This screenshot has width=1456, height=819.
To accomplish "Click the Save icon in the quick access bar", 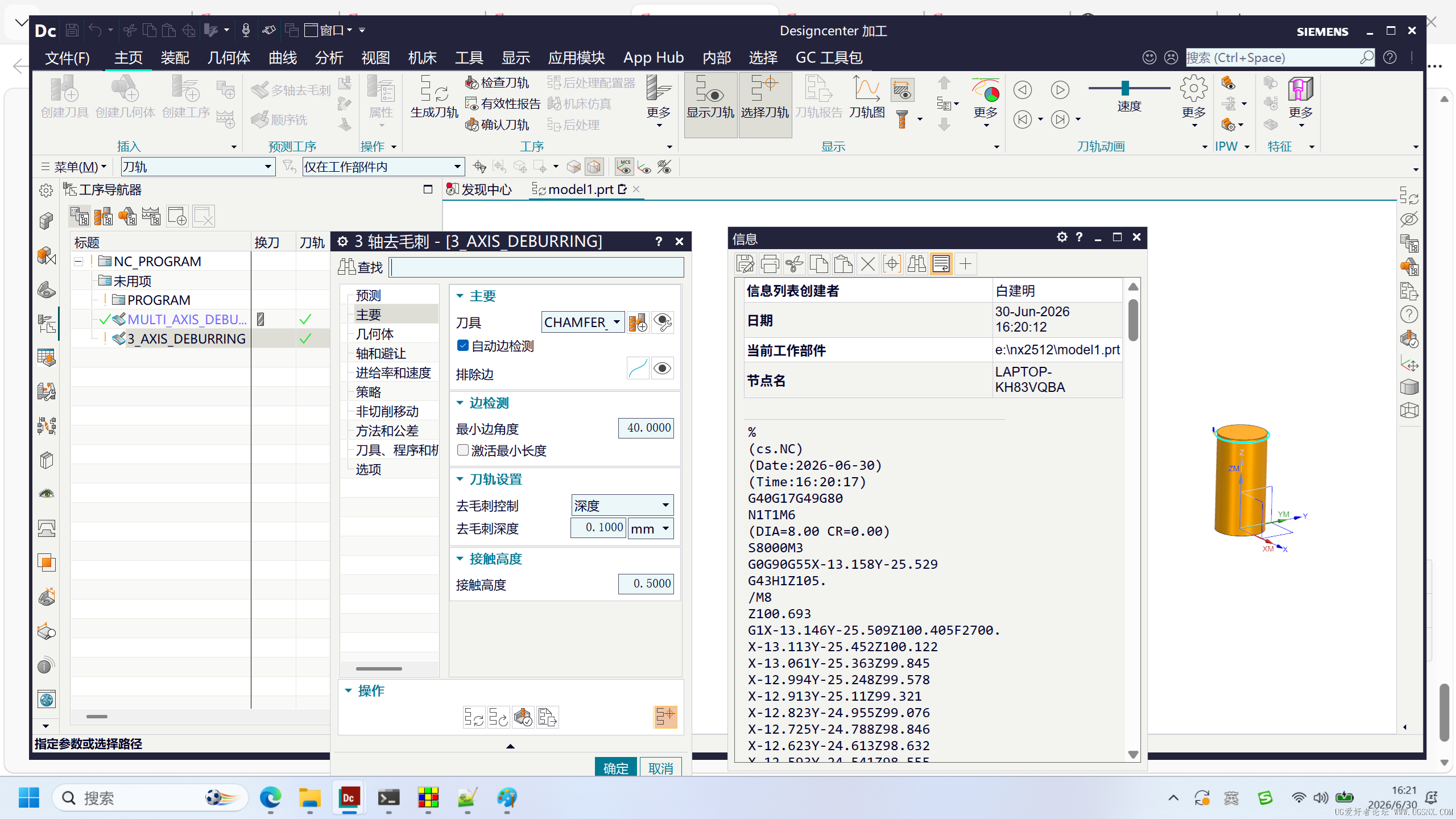I will [72, 30].
